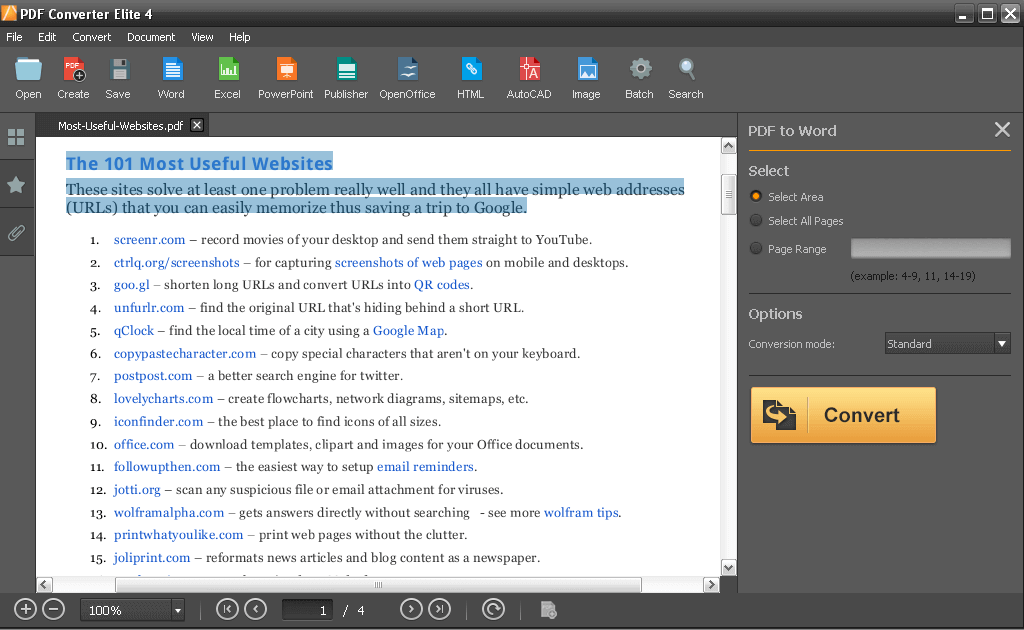Open a PDF file with the Open icon
Viewport: 1024px width, 630px height.
[x=28, y=78]
